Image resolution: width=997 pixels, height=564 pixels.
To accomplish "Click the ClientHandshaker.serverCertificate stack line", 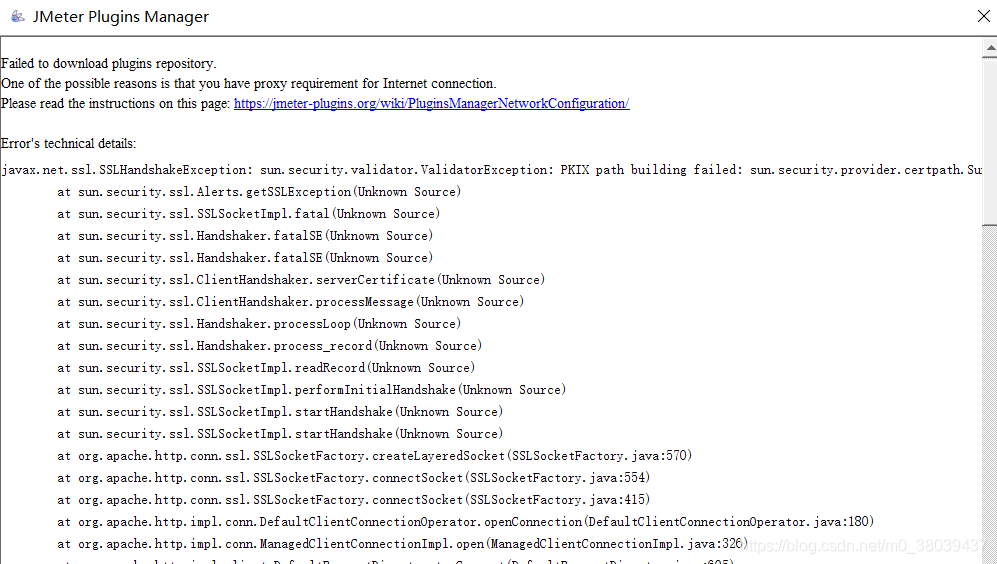I will coord(301,280).
